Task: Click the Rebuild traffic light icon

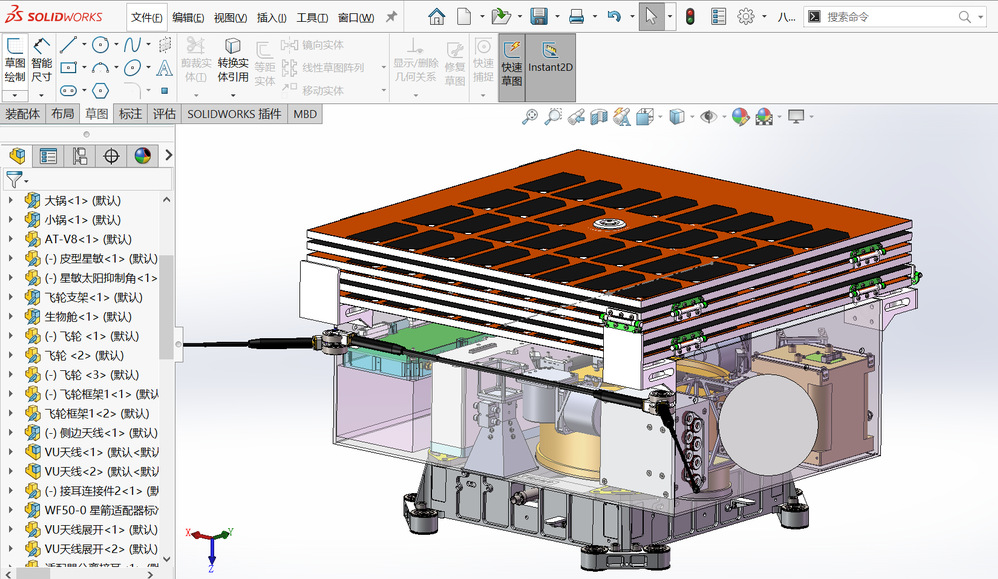Action: click(x=690, y=16)
